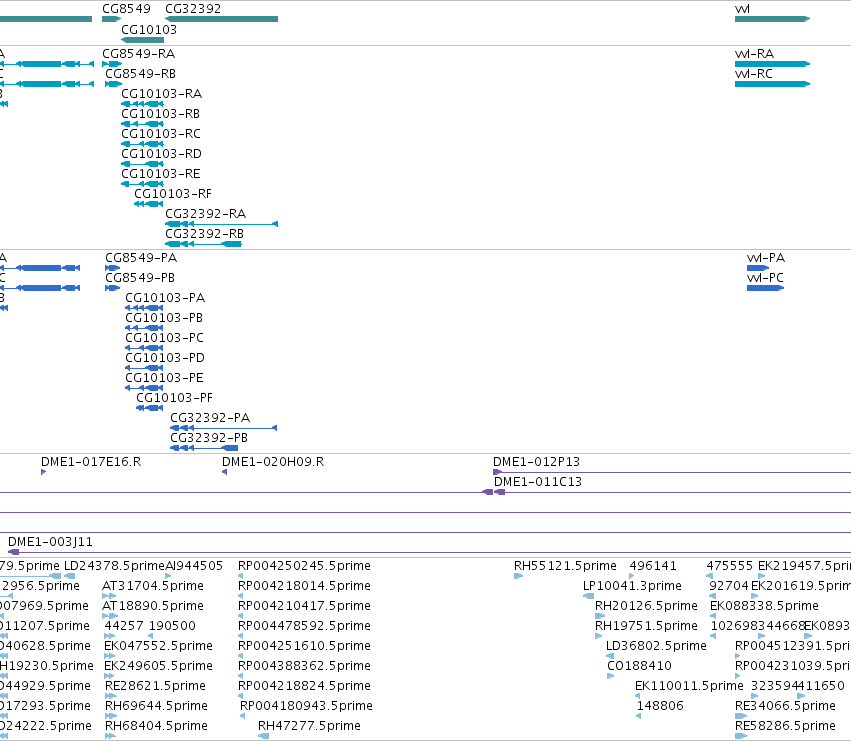Select EST EK110011.5prime
This screenshot has width=851, height=741.
tap(689, 686)
